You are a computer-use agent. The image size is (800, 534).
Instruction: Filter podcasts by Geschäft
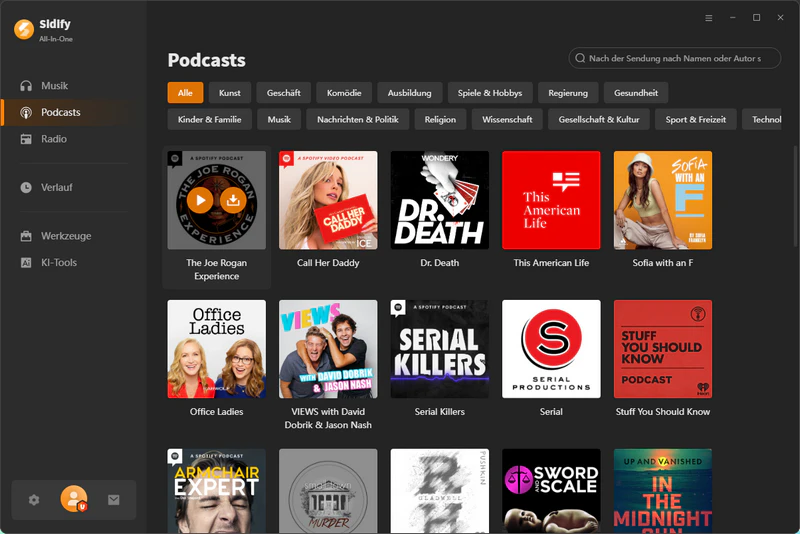click(x=284, y=93)
